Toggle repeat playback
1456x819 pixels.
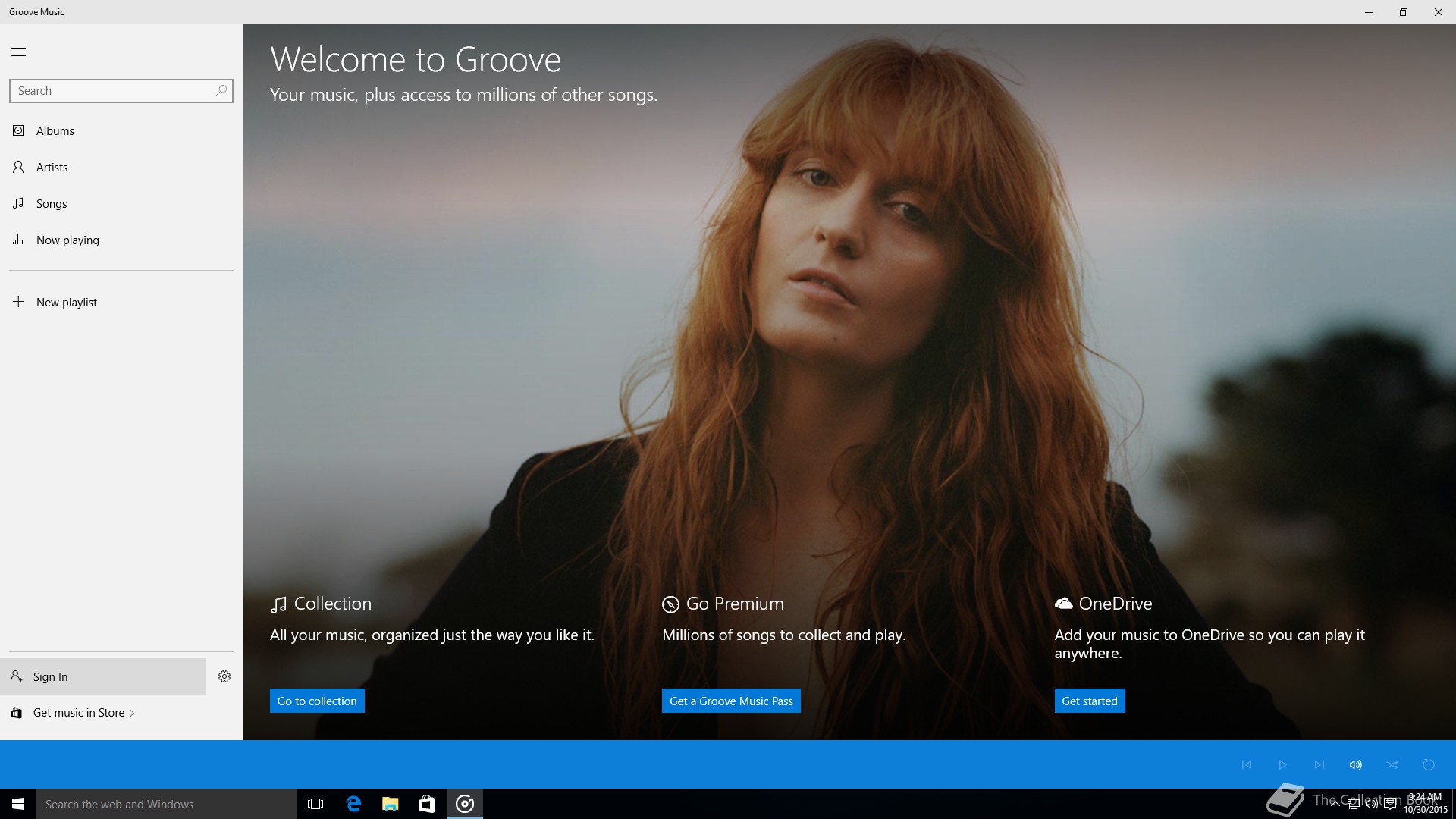pos(1429,764)
